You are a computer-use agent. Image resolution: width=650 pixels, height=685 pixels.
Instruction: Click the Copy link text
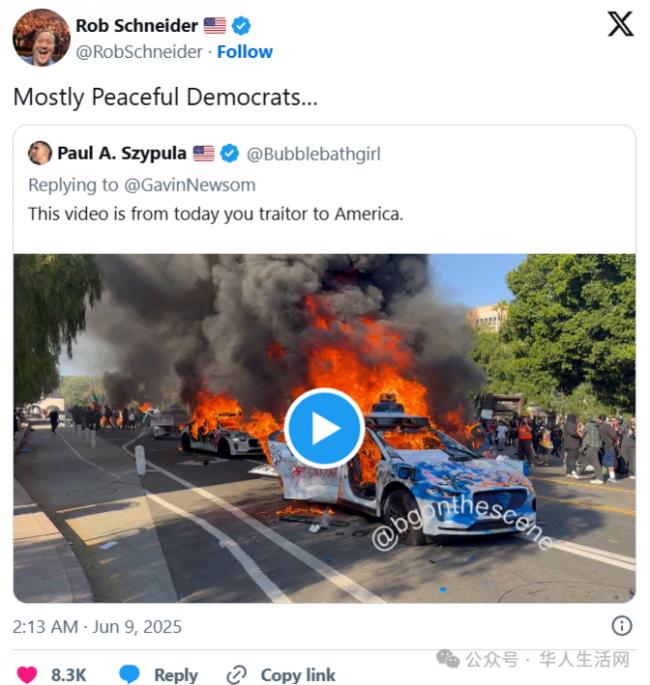point(298,675)
